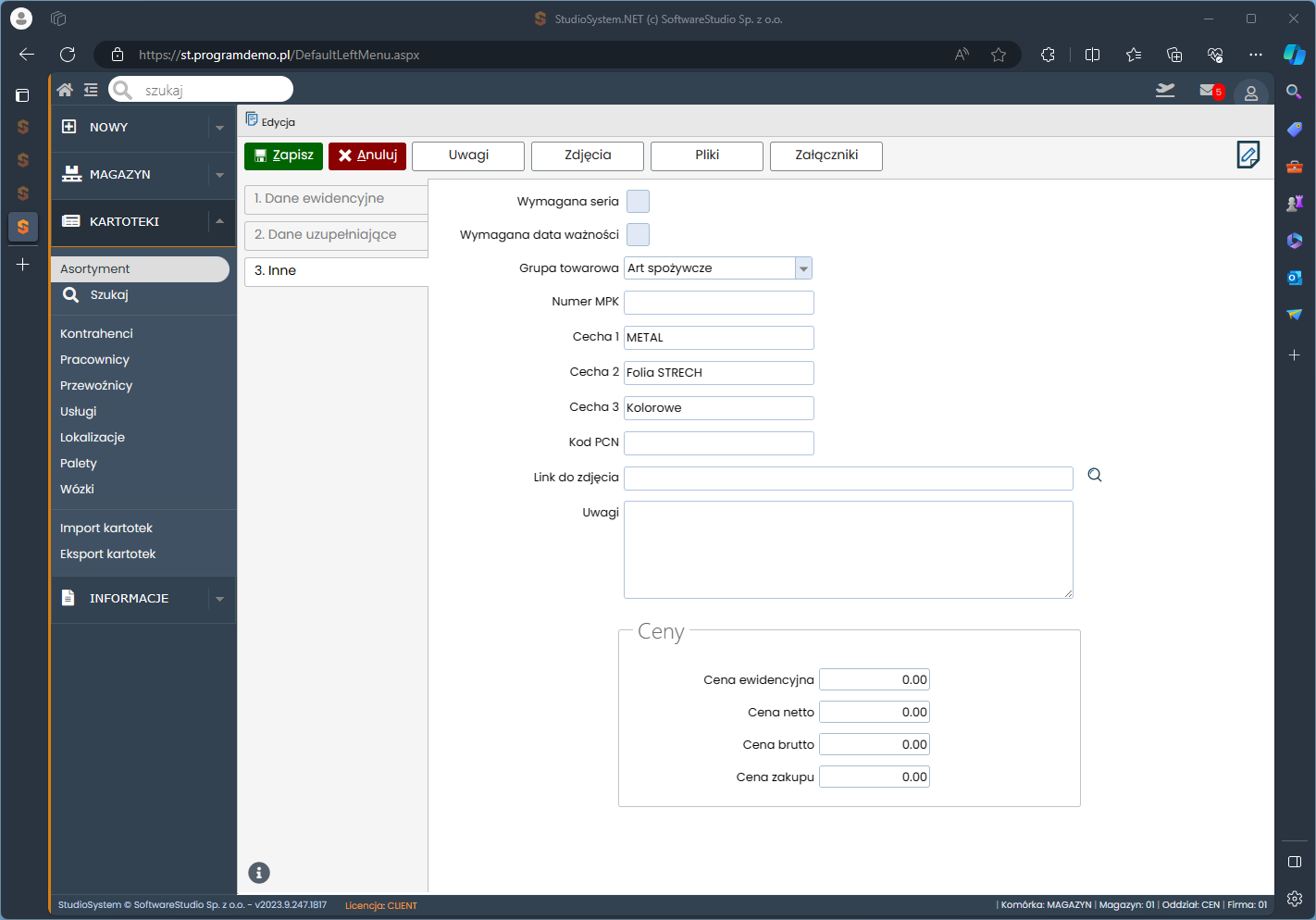Open the user account icon in app header
This screenshot has height=920, width=1316.
pyautogui.click(x=1250, y=93)
